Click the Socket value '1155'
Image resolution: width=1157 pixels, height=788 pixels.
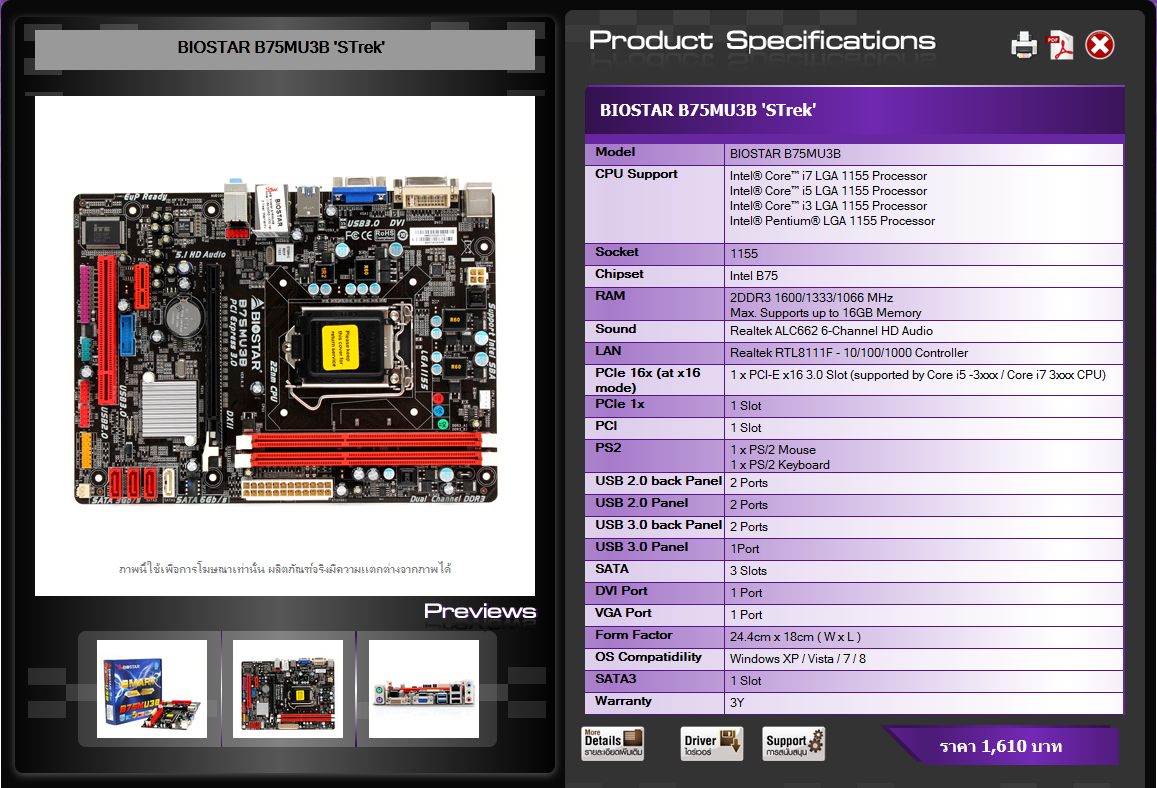coord(744,254)
